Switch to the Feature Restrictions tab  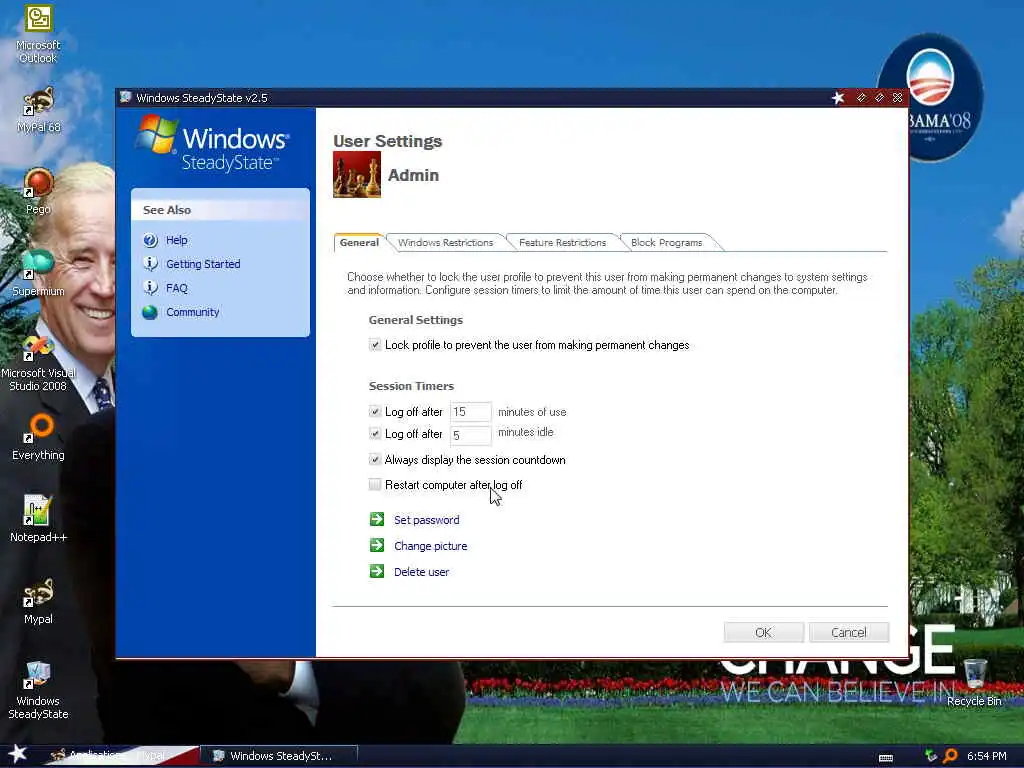pos(562,242)
